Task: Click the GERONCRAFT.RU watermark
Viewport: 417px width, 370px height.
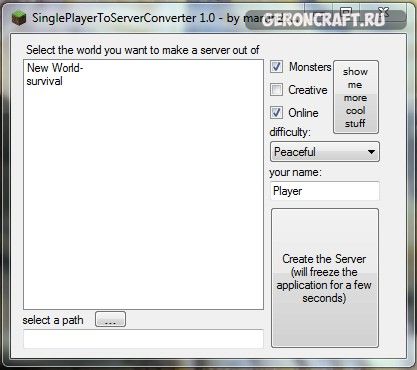Action: 323,20
